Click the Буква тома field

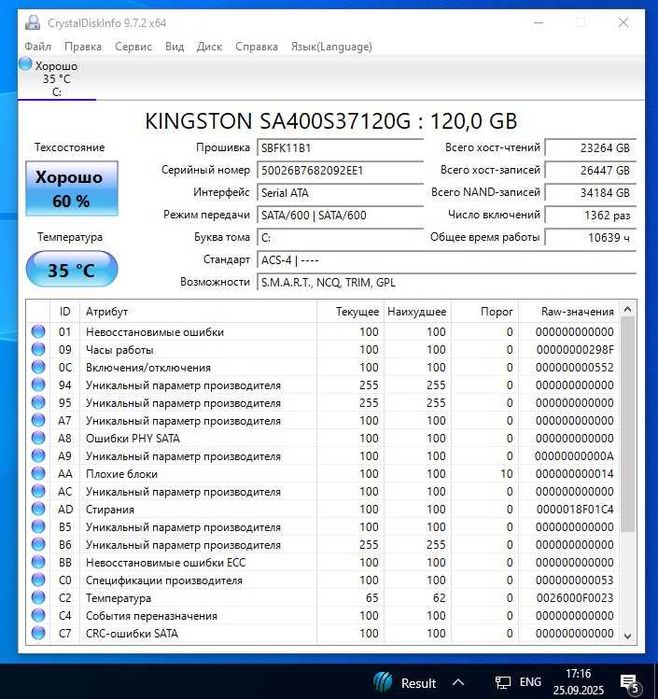click(340, 238)
